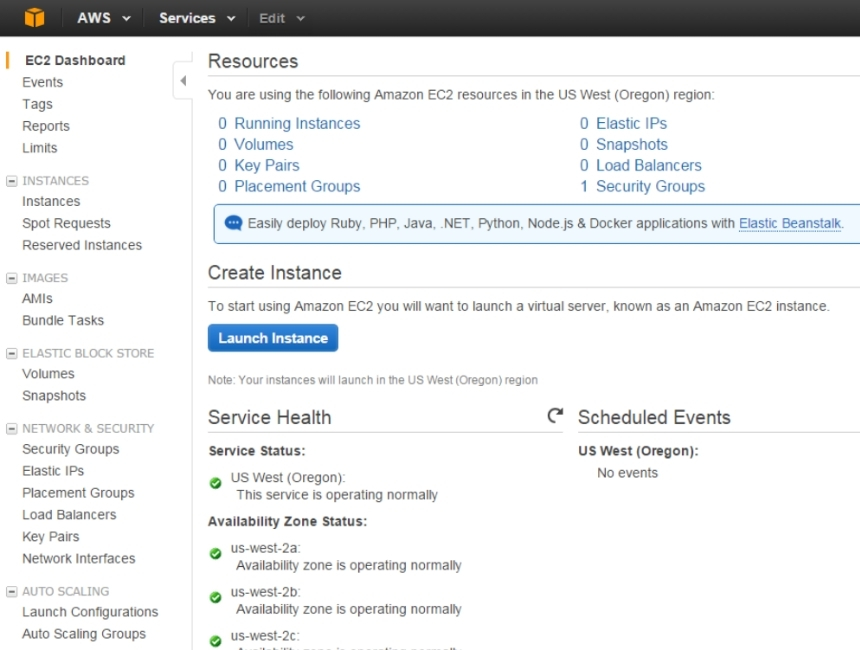Open Key Pairs in the sidebar

click(50, 536)
